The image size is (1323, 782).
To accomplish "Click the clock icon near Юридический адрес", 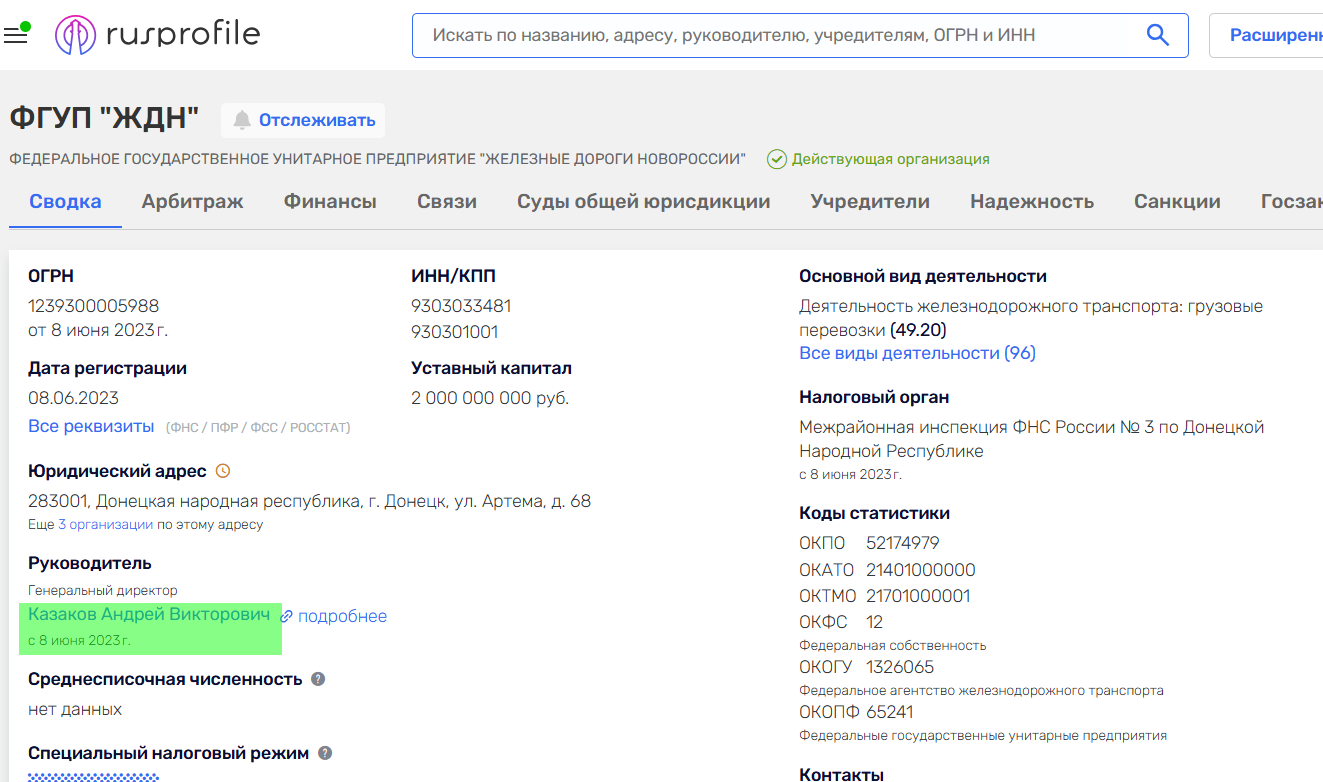I will click(x=223, y=471).
